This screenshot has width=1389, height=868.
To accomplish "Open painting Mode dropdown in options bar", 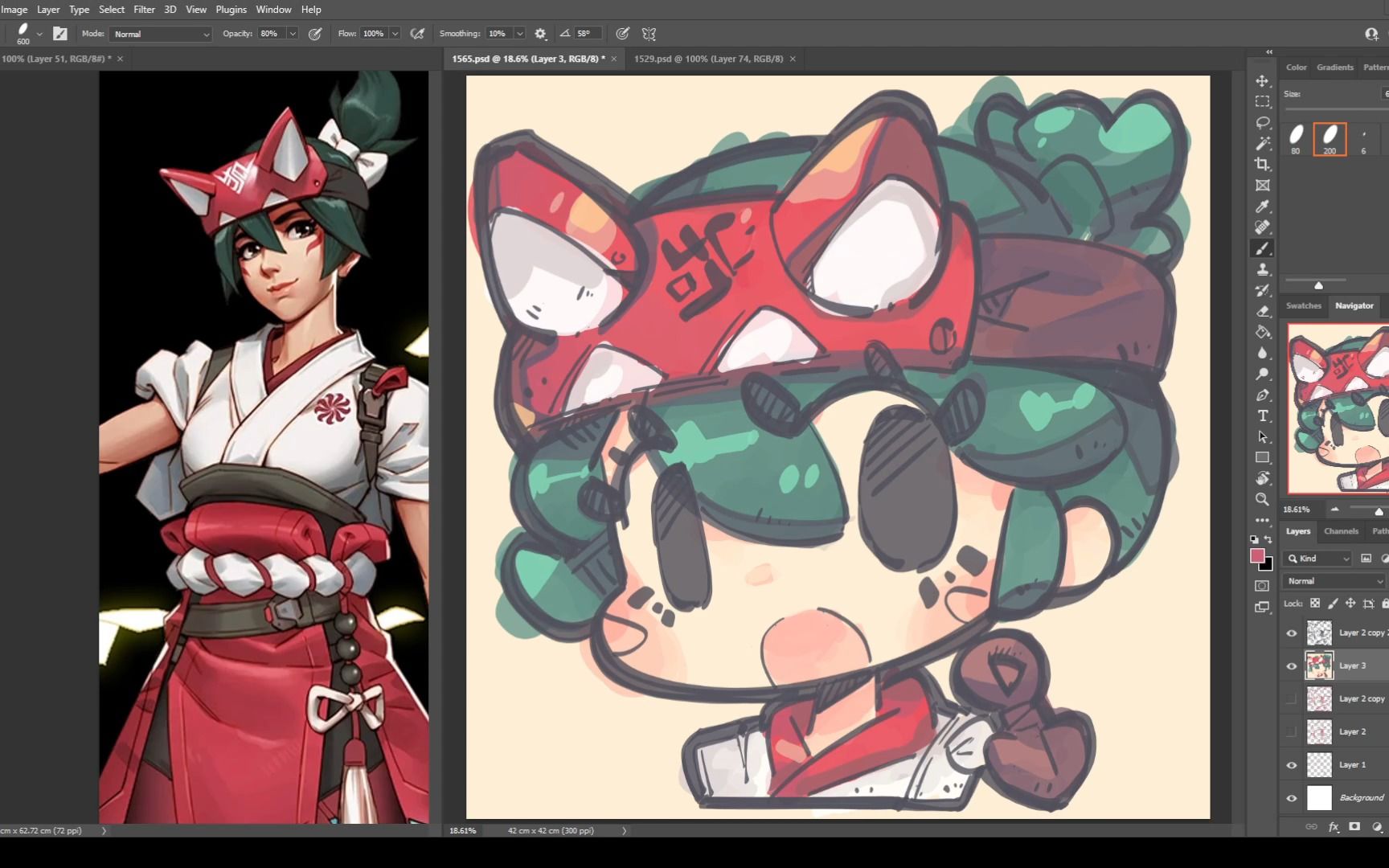I will click(161, 34).
